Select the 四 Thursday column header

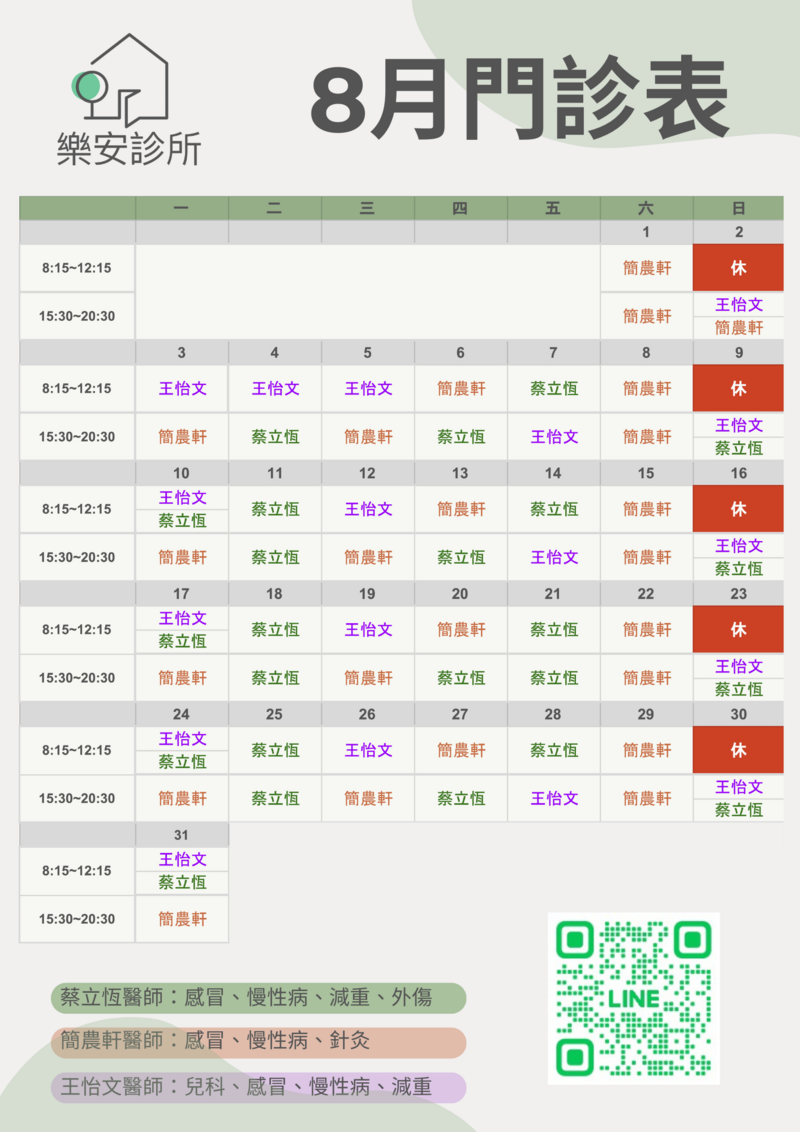click(461, 208)
